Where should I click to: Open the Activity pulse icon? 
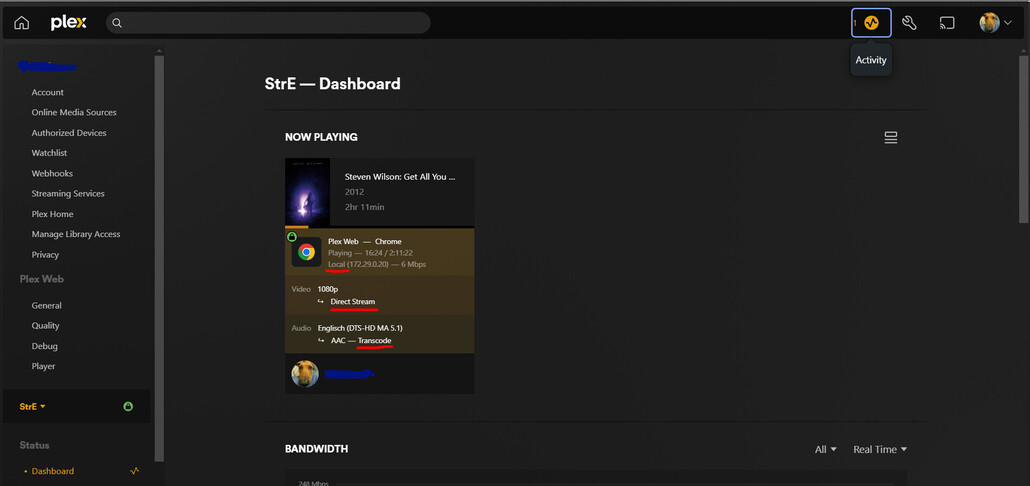click(x=871, y=23)
